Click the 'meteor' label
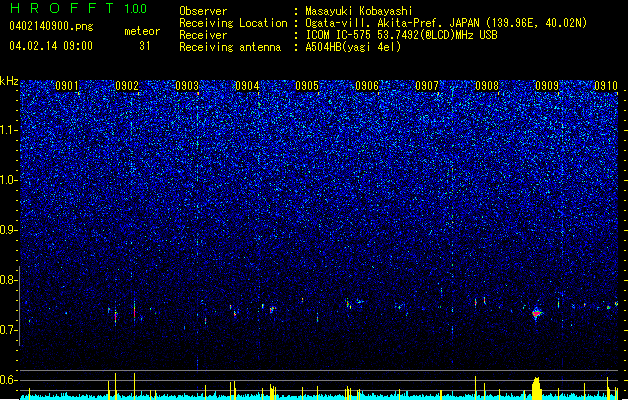 142,31
